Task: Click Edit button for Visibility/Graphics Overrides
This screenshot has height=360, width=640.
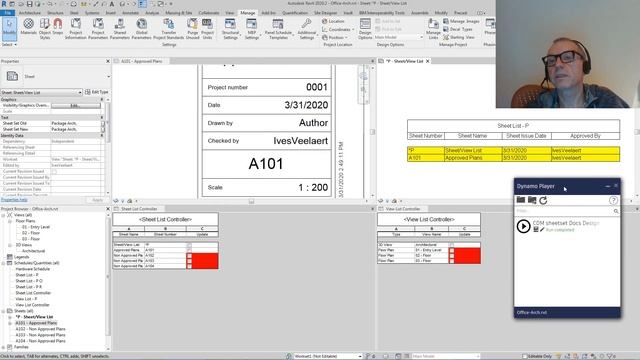Action: click(76, 106)
